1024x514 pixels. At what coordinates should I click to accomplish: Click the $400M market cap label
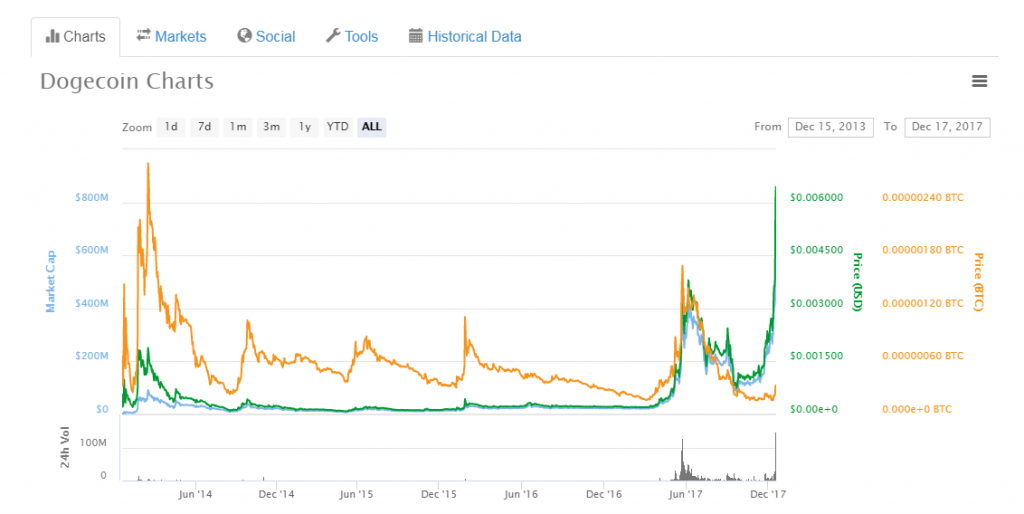(x=92, y=303)
